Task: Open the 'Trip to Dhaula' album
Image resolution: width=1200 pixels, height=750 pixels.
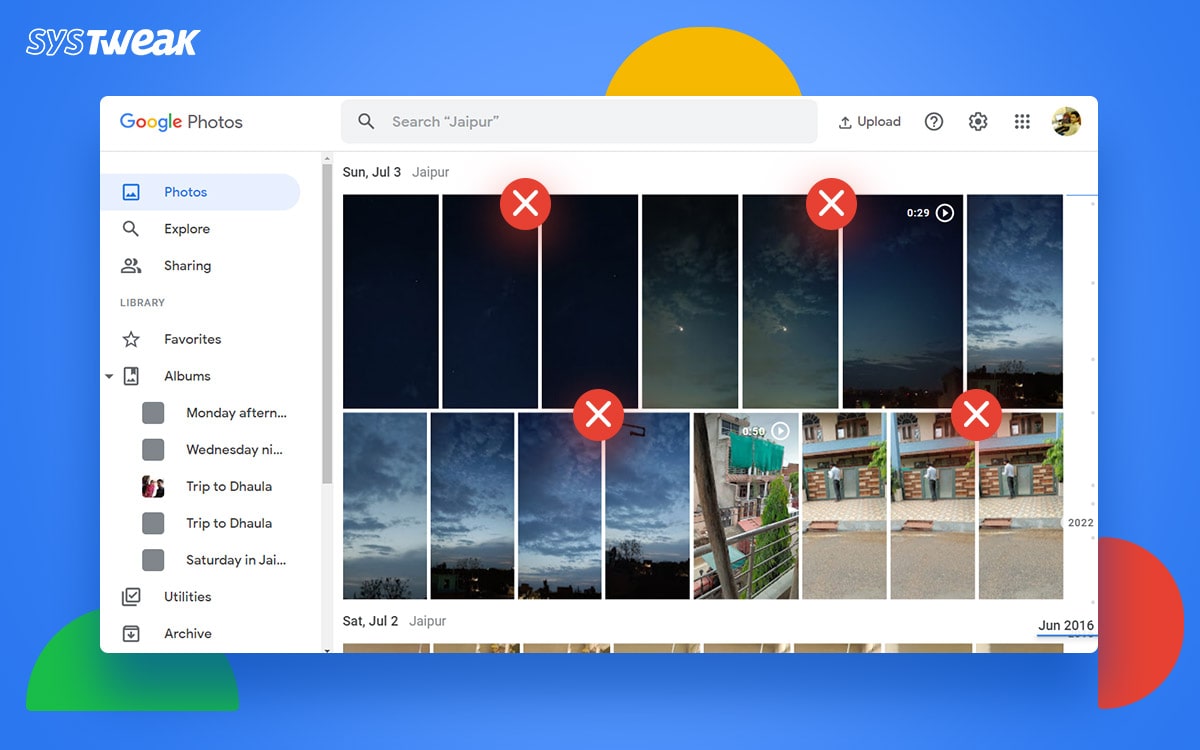Action: pyautogui.click(x=228, y=486)
